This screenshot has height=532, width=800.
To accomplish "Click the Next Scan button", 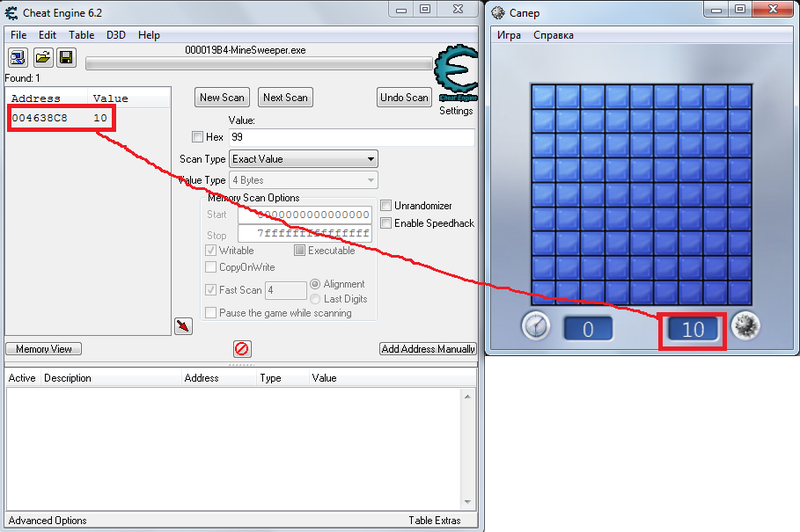I will point(285,97).
